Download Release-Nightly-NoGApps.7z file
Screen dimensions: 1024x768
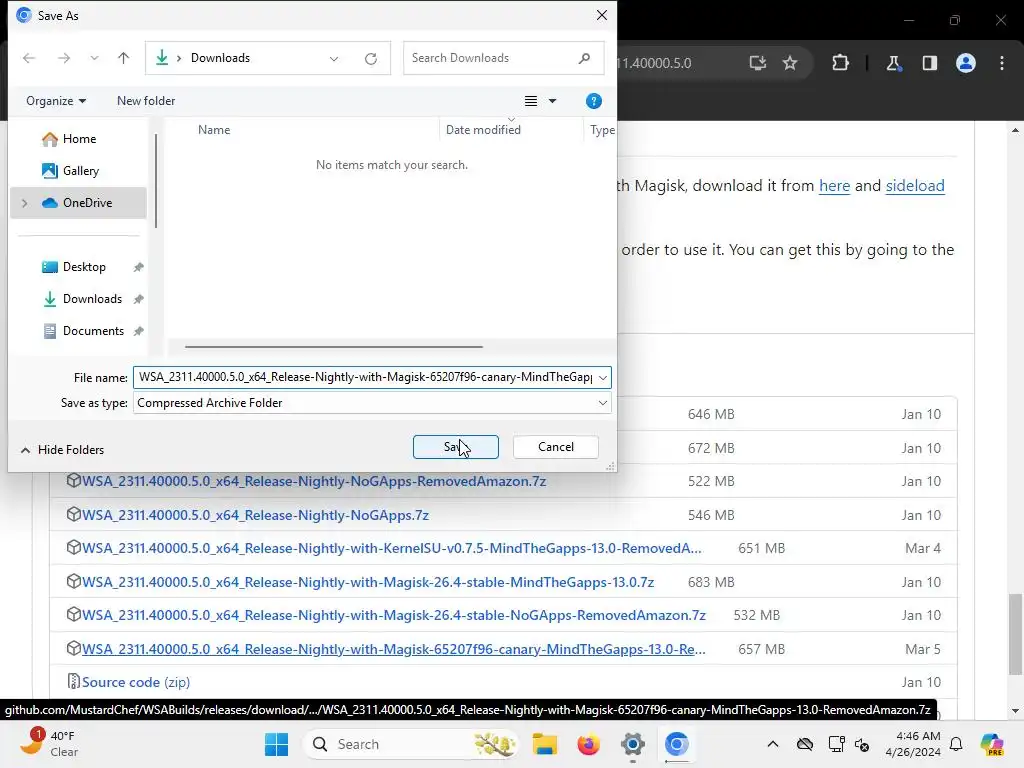(255, 515)
